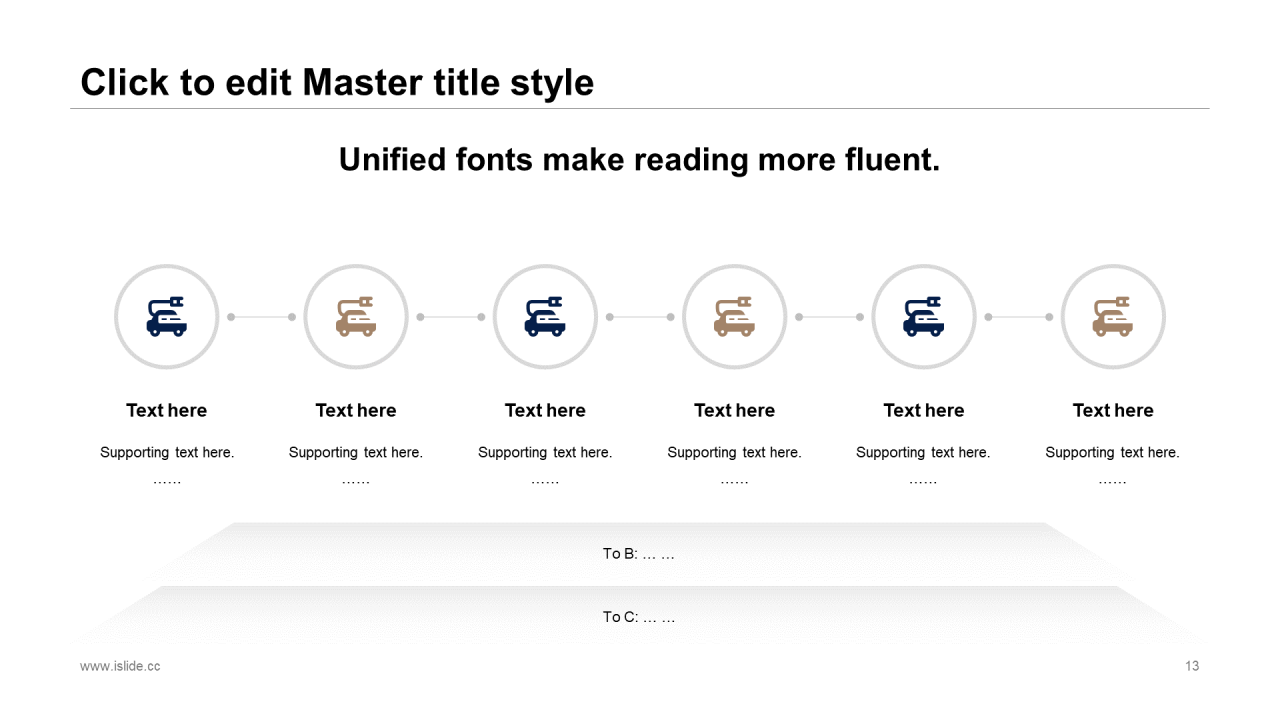Click the 'To B: … …' text band

pyautogui.click(x=639, y=553)
